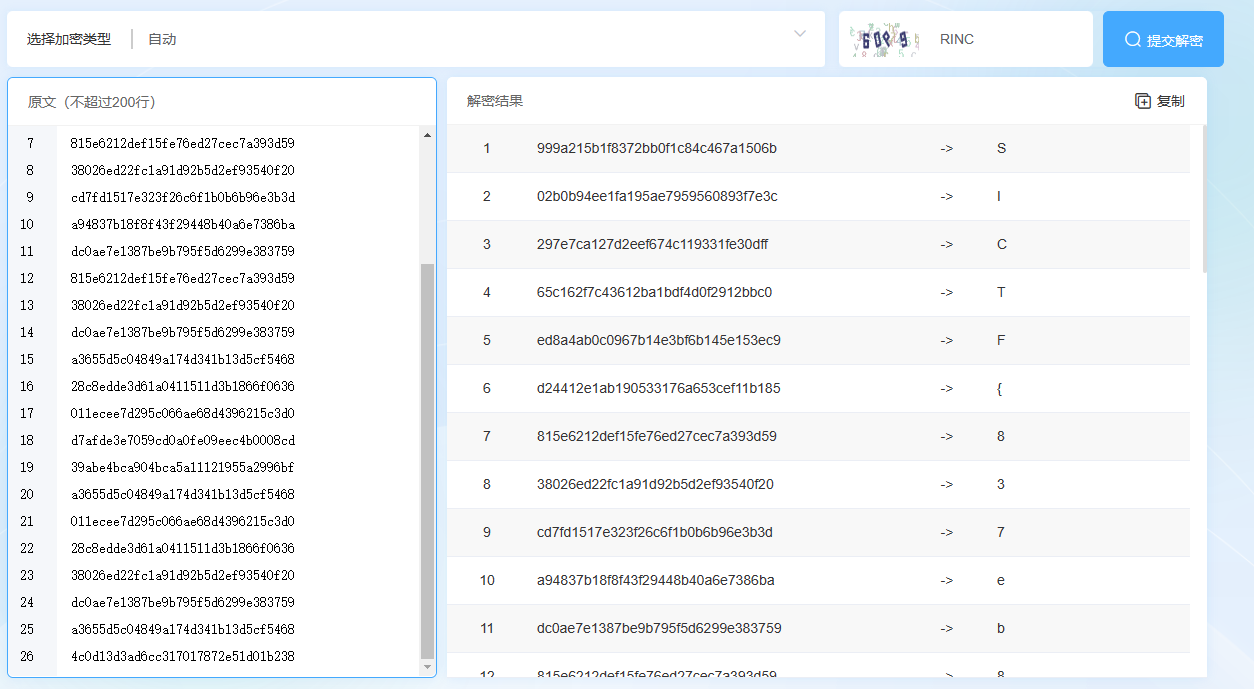Click decrypted value b in row 11
This screenshot has width=1254, height=689.
[x=1001, y=628]
